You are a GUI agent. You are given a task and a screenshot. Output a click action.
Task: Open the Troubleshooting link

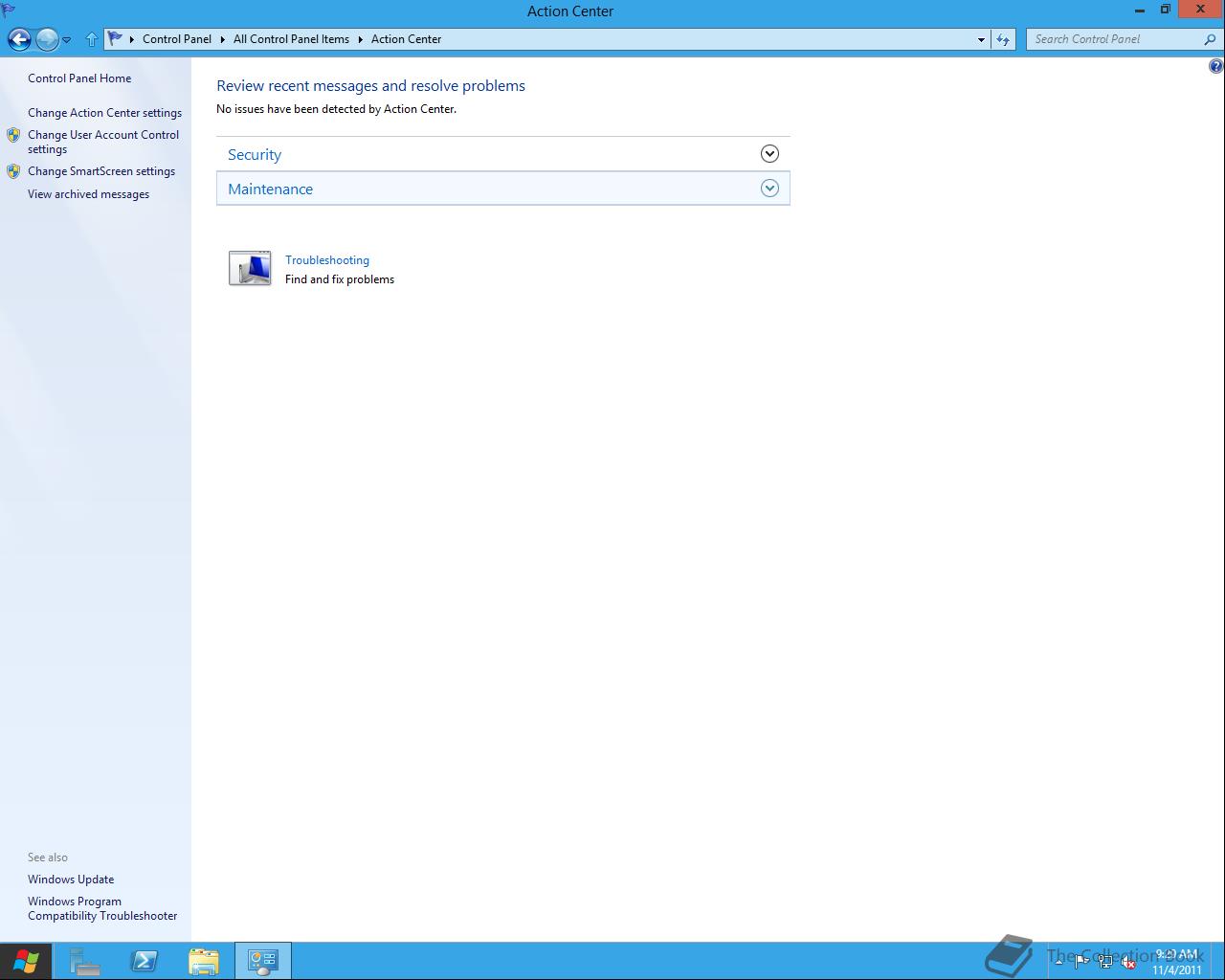click(327, 260)
